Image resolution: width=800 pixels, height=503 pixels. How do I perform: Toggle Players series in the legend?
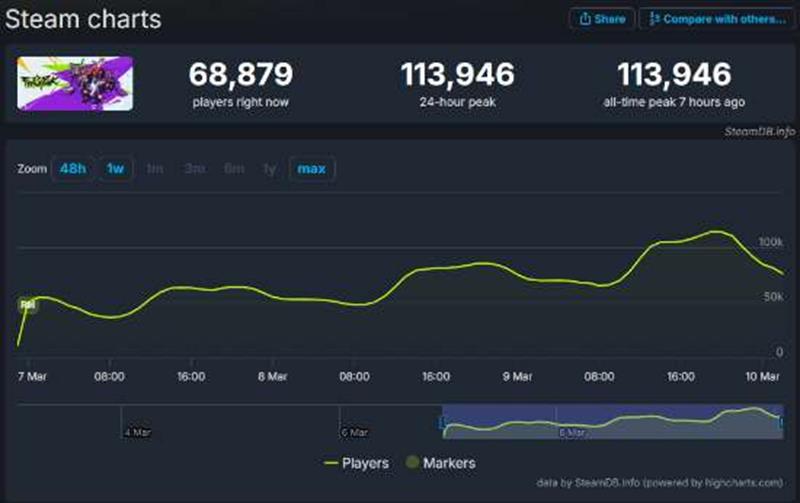(357, 463)
